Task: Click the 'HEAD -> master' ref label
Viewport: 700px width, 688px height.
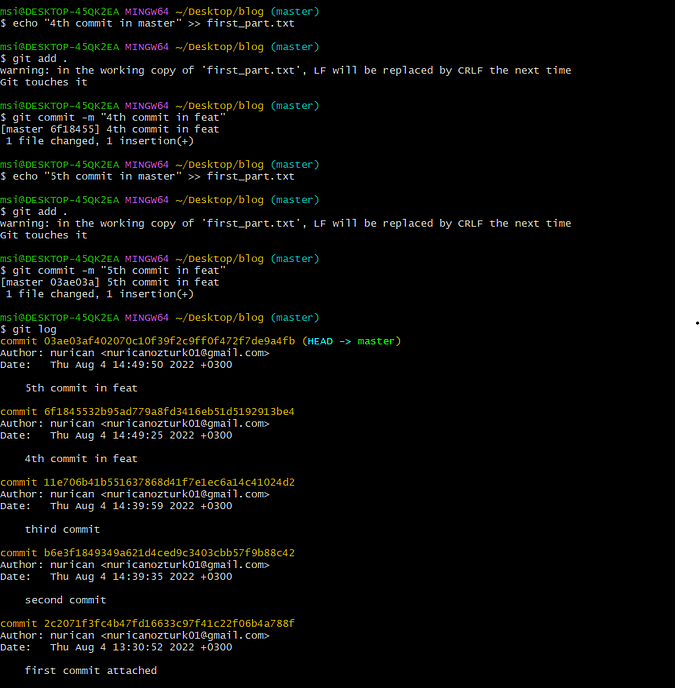Action: [351, 341]
